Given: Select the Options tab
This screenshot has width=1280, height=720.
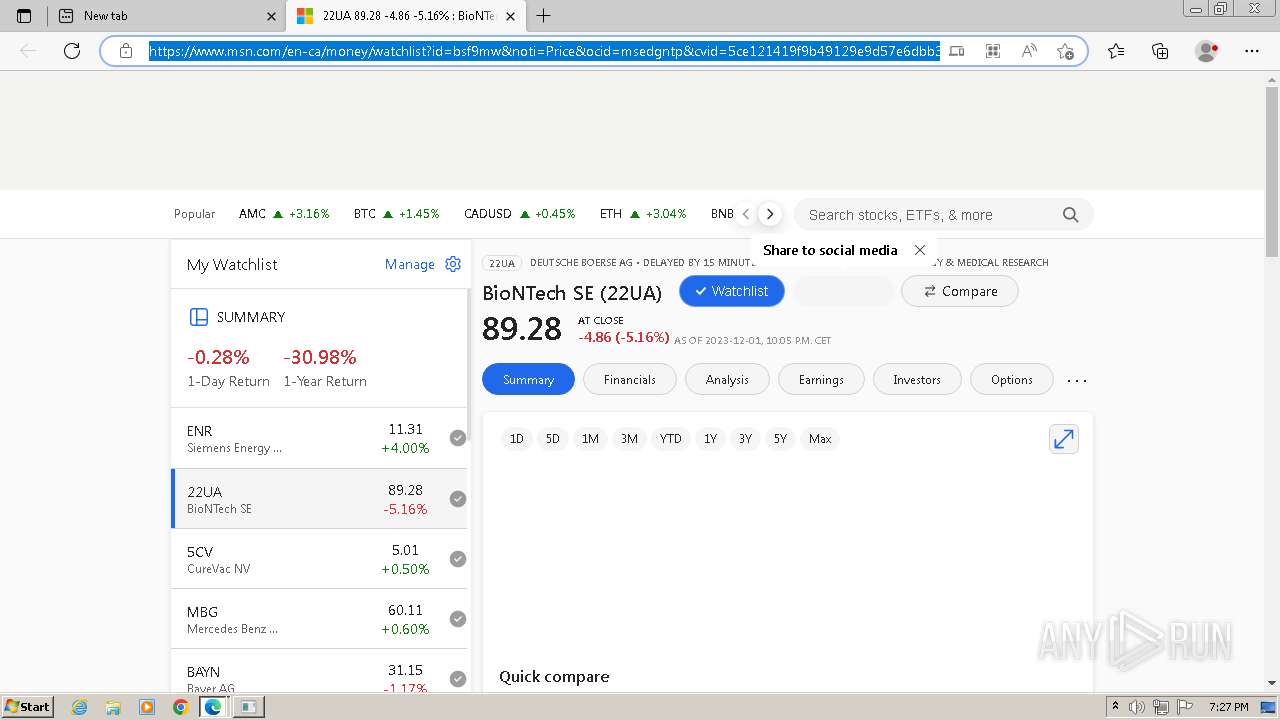Looking at the screenshot, I should click(1012, 380).
